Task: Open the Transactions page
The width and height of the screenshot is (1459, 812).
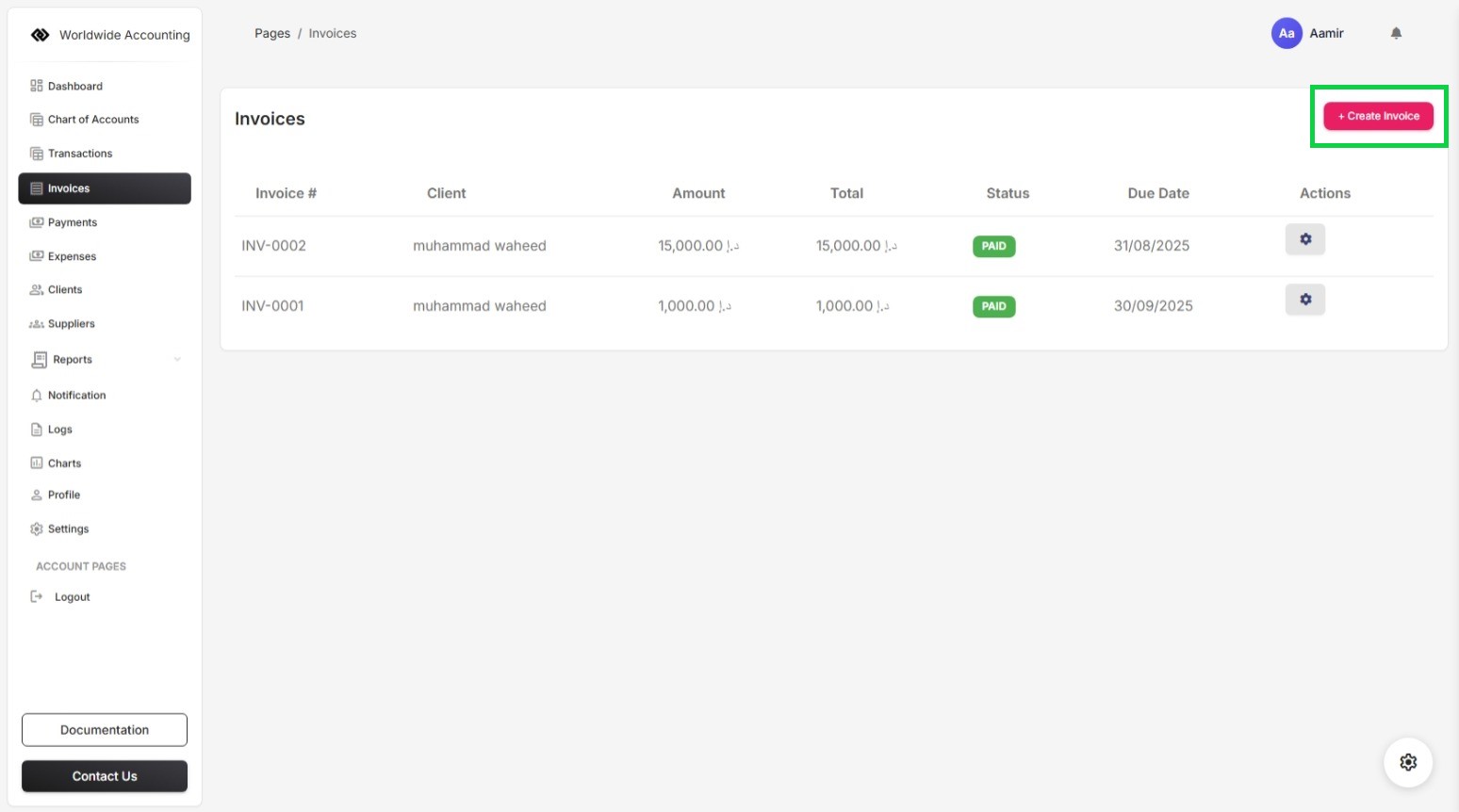Action: (80, 154)
